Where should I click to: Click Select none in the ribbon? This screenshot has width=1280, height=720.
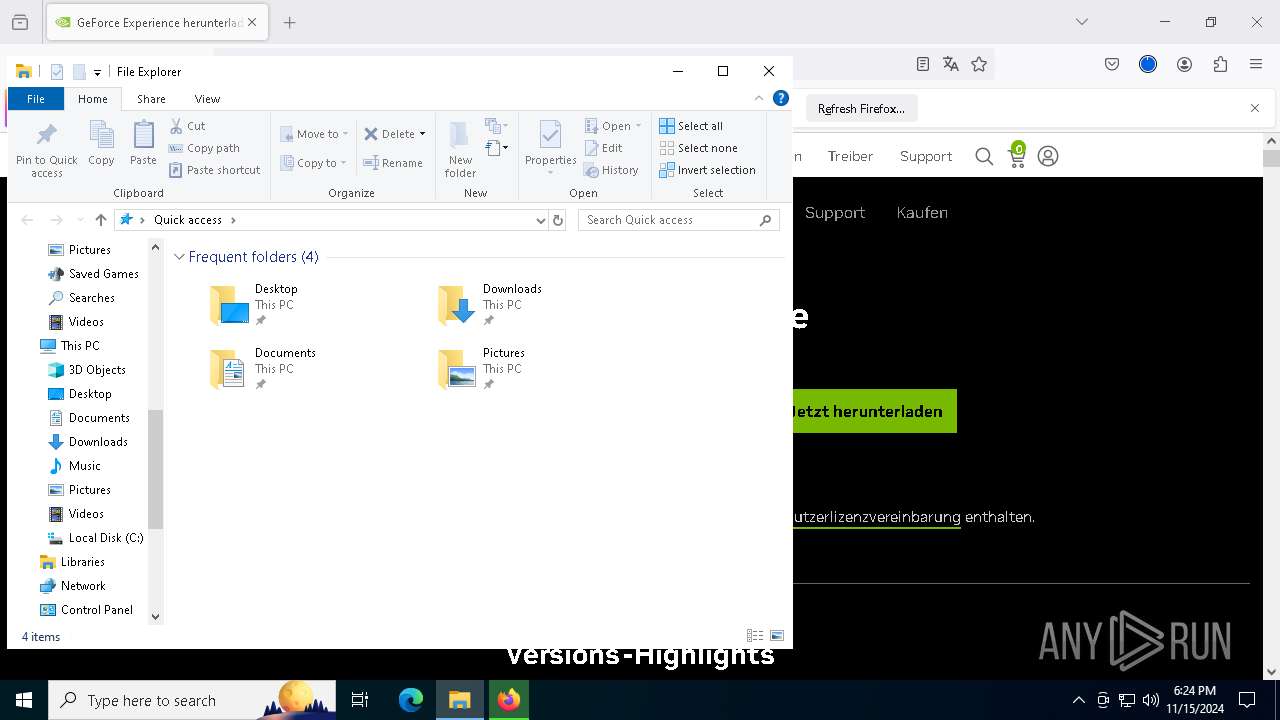tap(698, 148)
